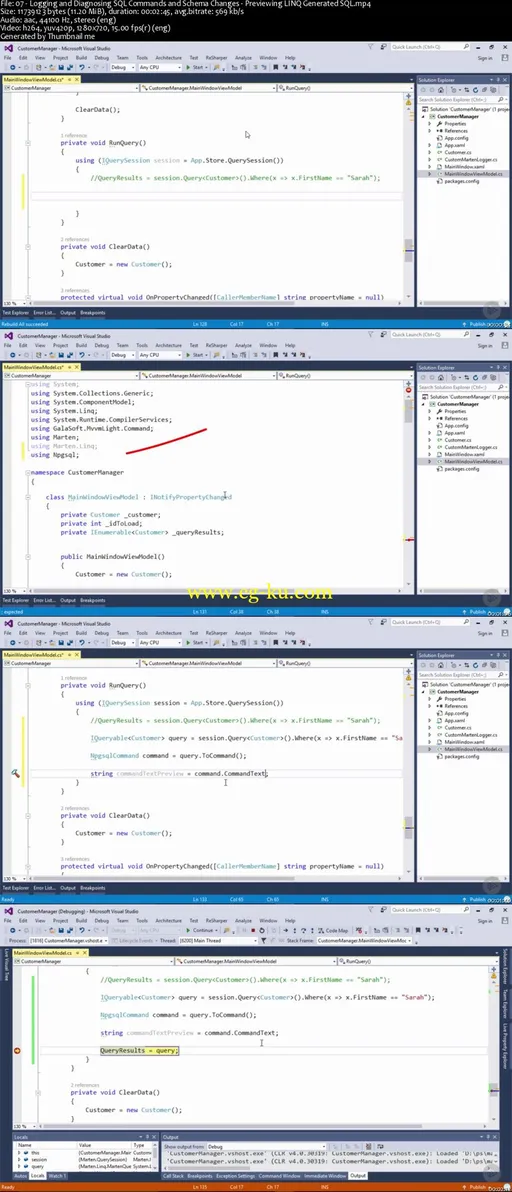
Task: Open the Stack Frame dropdown in debugging frame
Action: [x=365, y=940]
